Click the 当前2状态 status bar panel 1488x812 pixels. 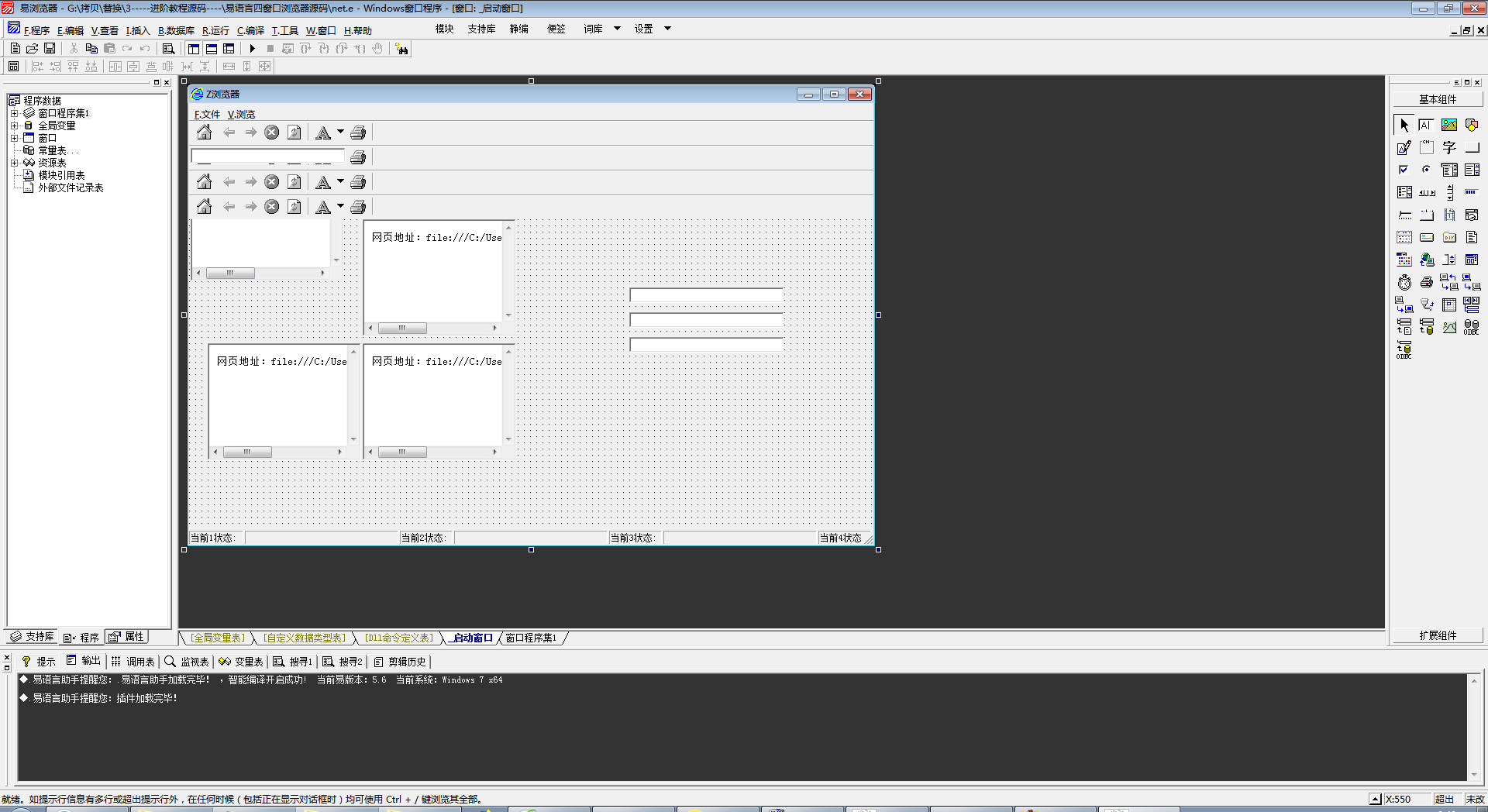pyautogui.click(x=425, y=538)
